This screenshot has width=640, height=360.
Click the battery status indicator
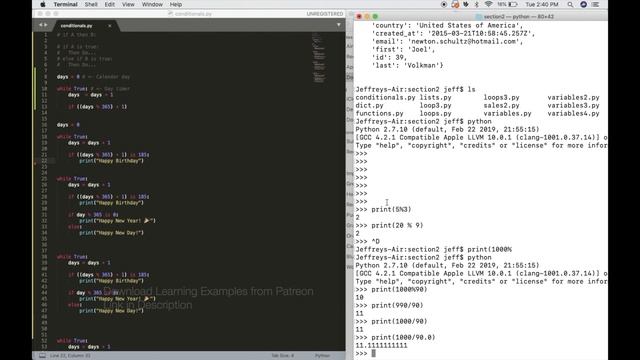(x=507, y=4)
